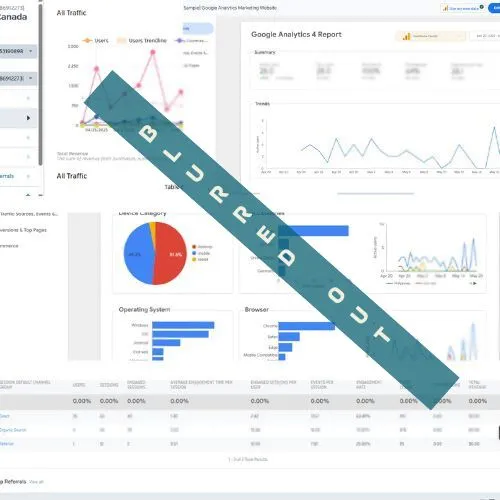Click the blue slice of Device Category pie
The height and width of the screenshot is (500, 500).
click(138, 253)
